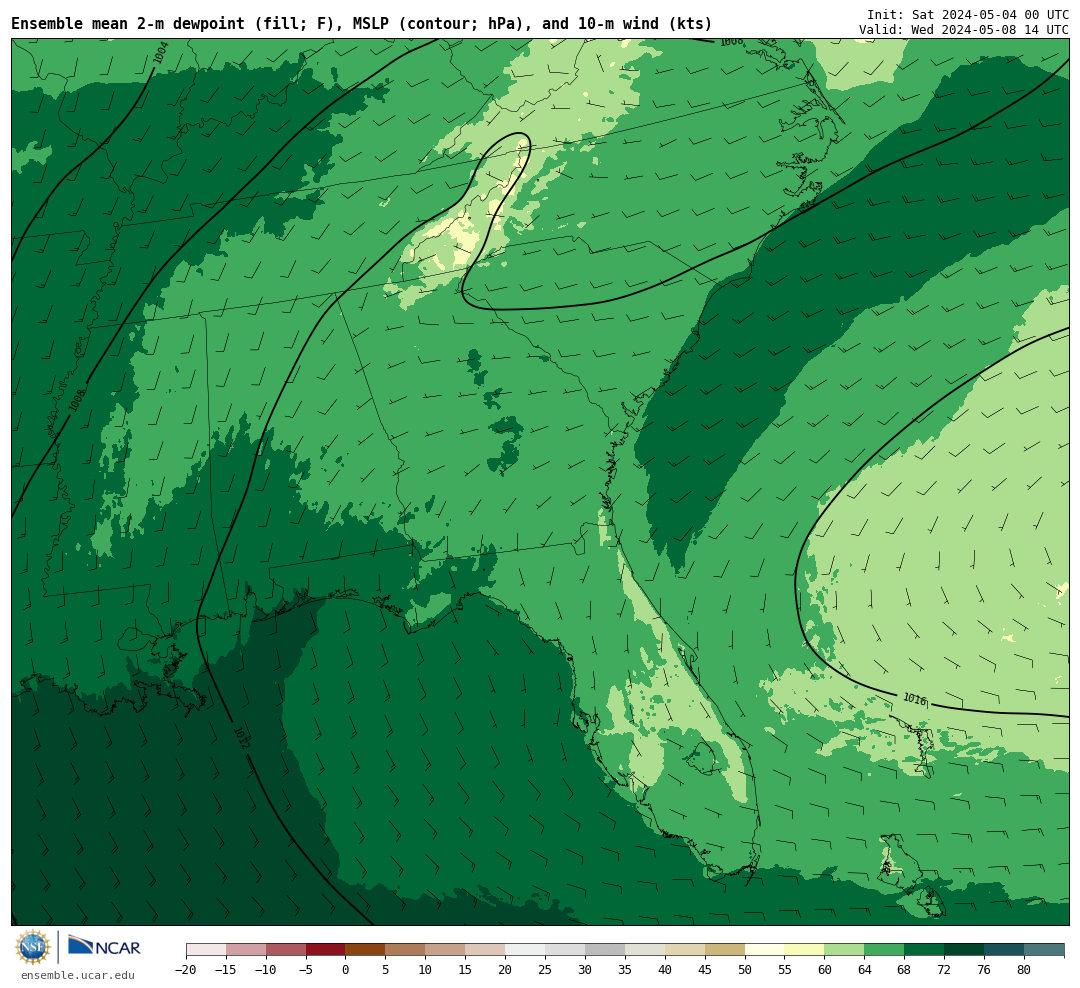Click the Valid date text
The height and width of the screenshot is (988, 1080).
[x=964, y=30]
